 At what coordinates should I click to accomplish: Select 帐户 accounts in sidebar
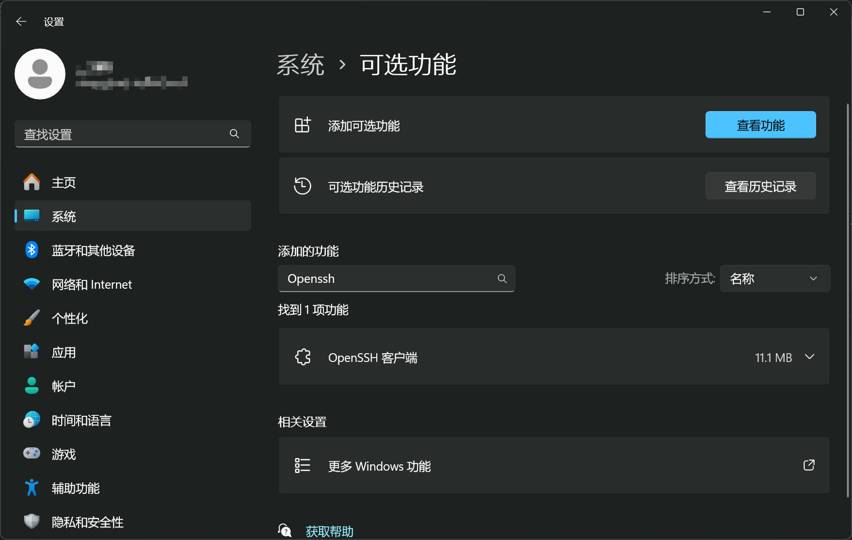point(64,387)
